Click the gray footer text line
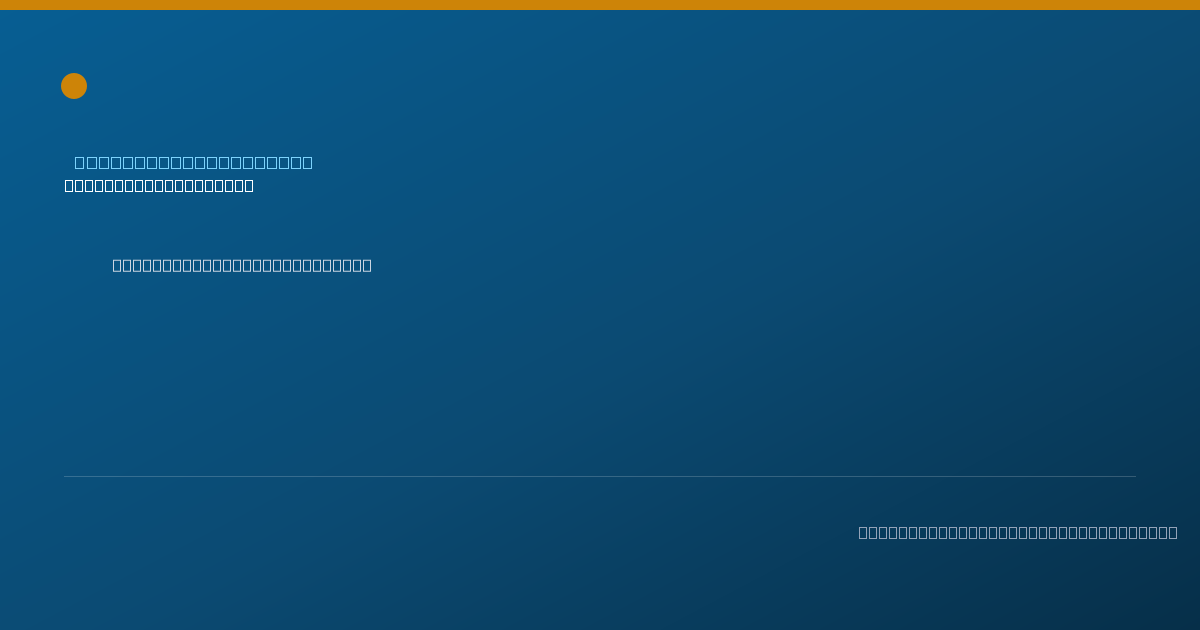 (1018, 532)
